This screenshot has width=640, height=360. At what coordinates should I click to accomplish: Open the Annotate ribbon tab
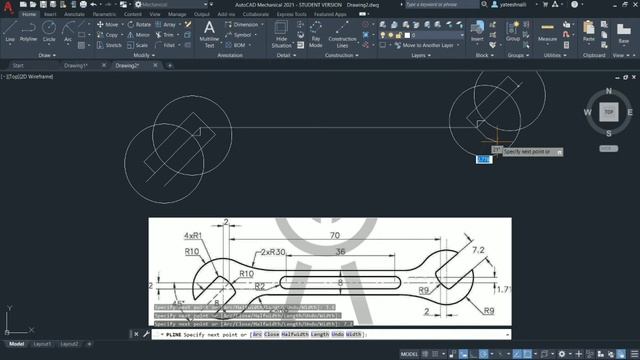click(74, 14)
